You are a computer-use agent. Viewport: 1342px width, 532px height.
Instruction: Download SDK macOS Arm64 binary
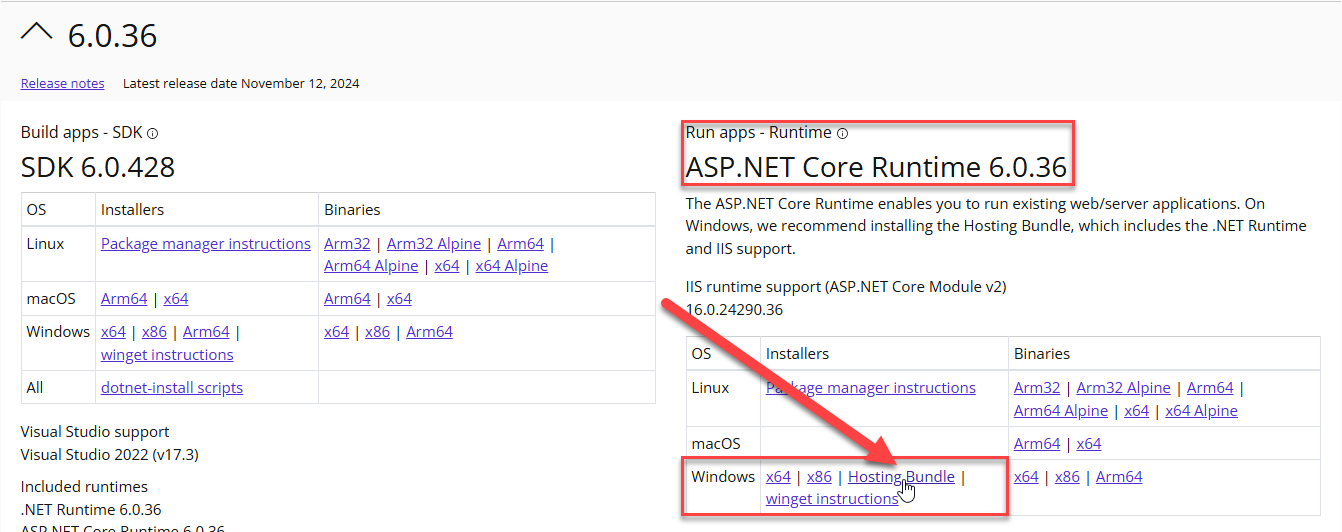pos(347,299)
